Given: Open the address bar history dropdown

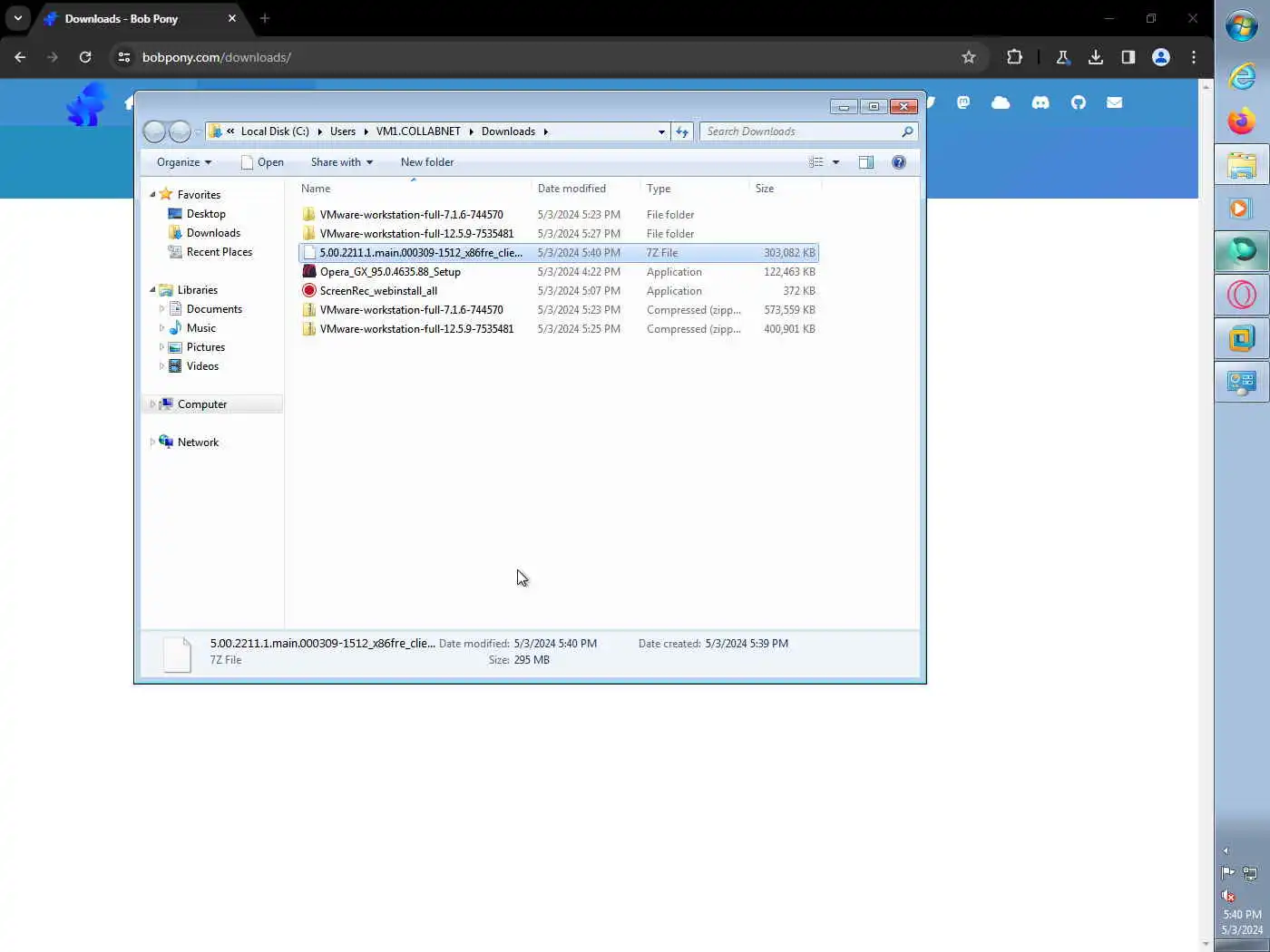Looking at the screenshot, I should (661, 131).
